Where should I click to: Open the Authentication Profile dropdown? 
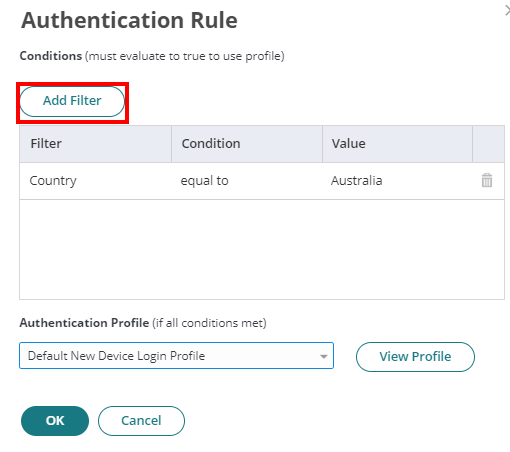point(176,355)
